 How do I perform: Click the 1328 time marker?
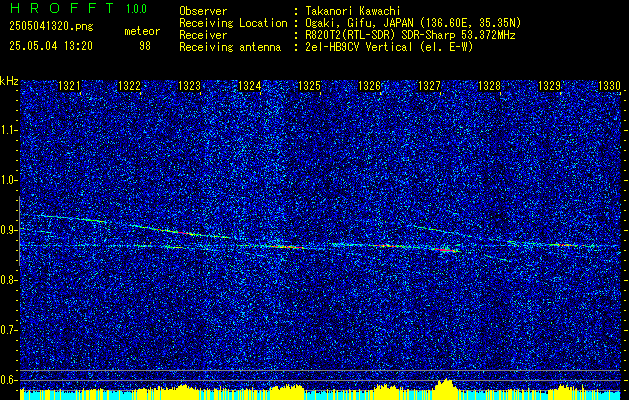(490, 85)
